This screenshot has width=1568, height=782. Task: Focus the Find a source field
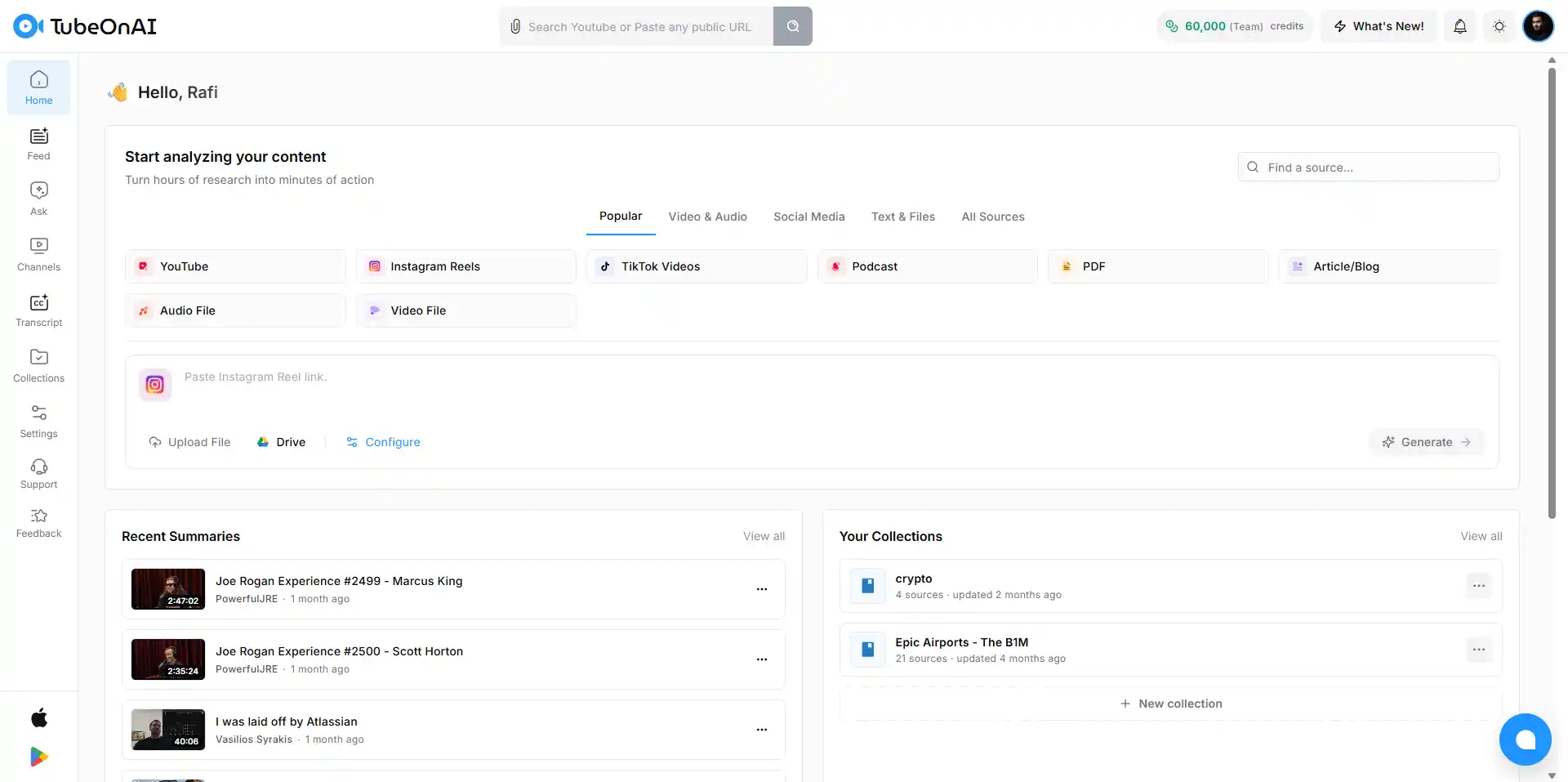pos(1369,168)
